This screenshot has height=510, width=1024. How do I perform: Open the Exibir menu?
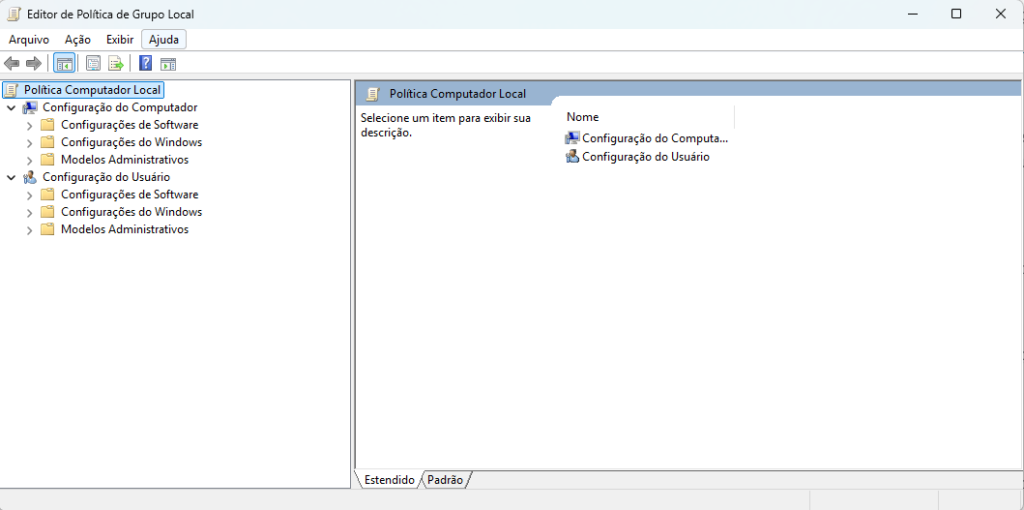[x=120, y=40]
